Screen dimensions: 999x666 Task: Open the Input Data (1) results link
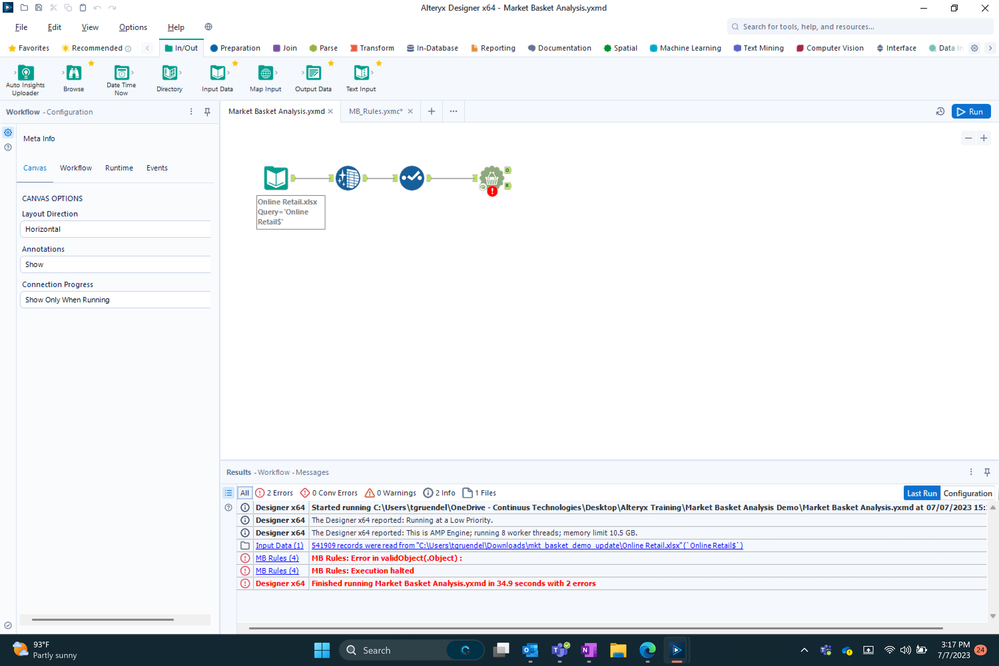pyautogui.click(x=278, y=545)
